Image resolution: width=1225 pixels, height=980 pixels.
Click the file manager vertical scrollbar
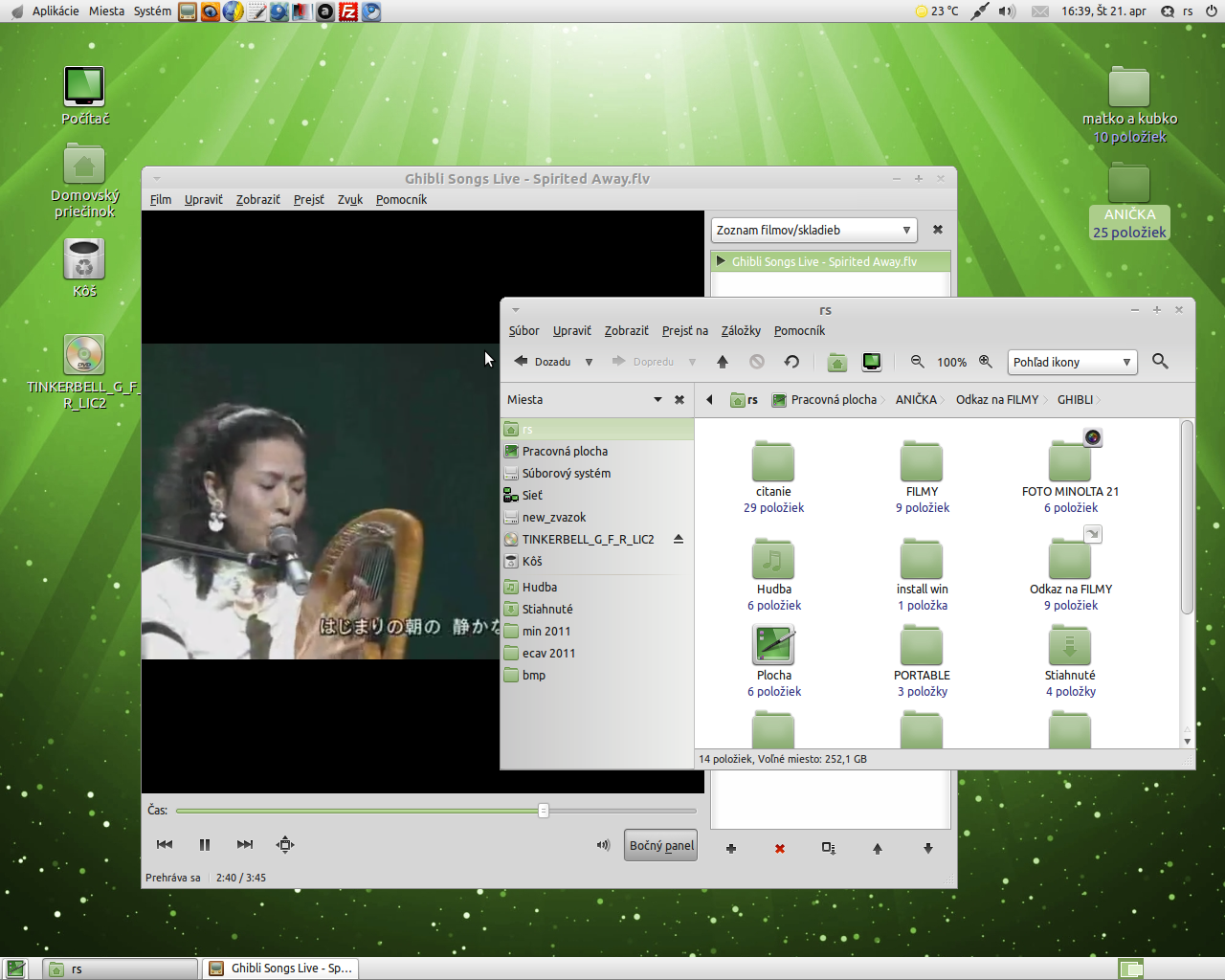(x=1187, y=517)
